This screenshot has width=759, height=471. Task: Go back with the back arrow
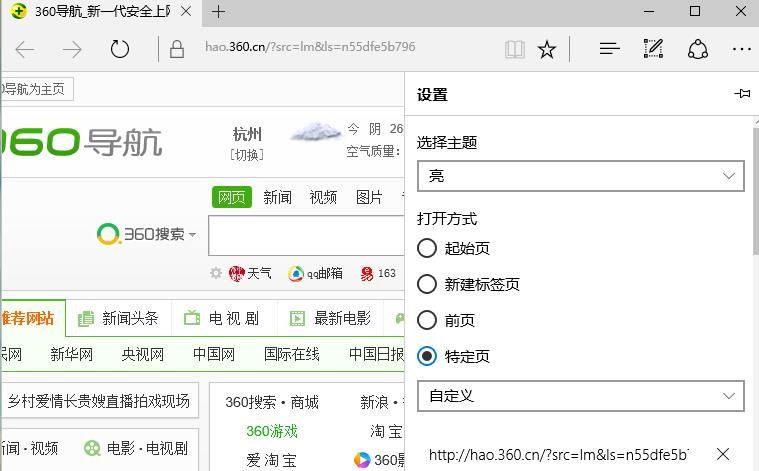pyautogui.click(x=25, y=49)
